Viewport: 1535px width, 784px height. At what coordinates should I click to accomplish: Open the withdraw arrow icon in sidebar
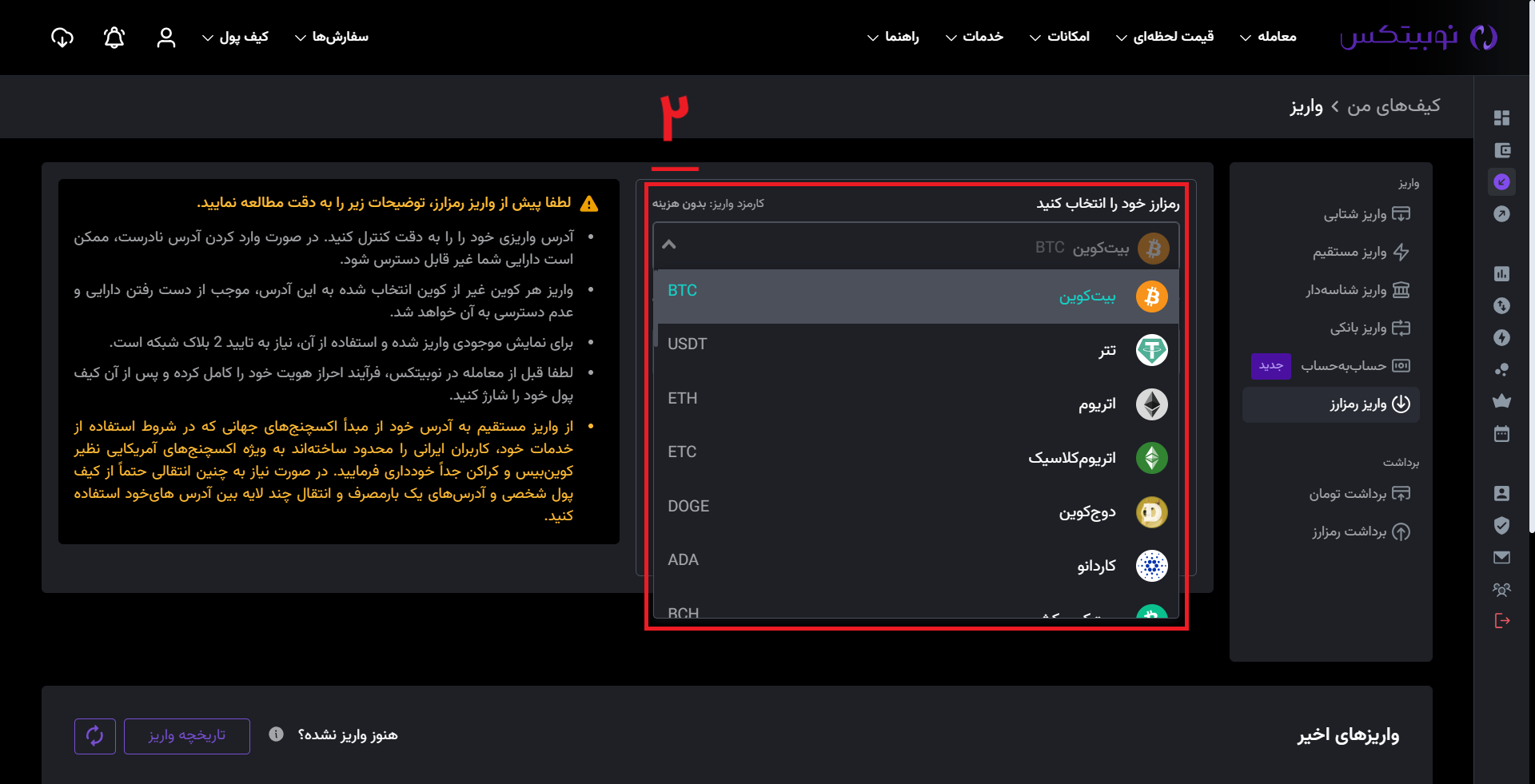[1501, 214]
